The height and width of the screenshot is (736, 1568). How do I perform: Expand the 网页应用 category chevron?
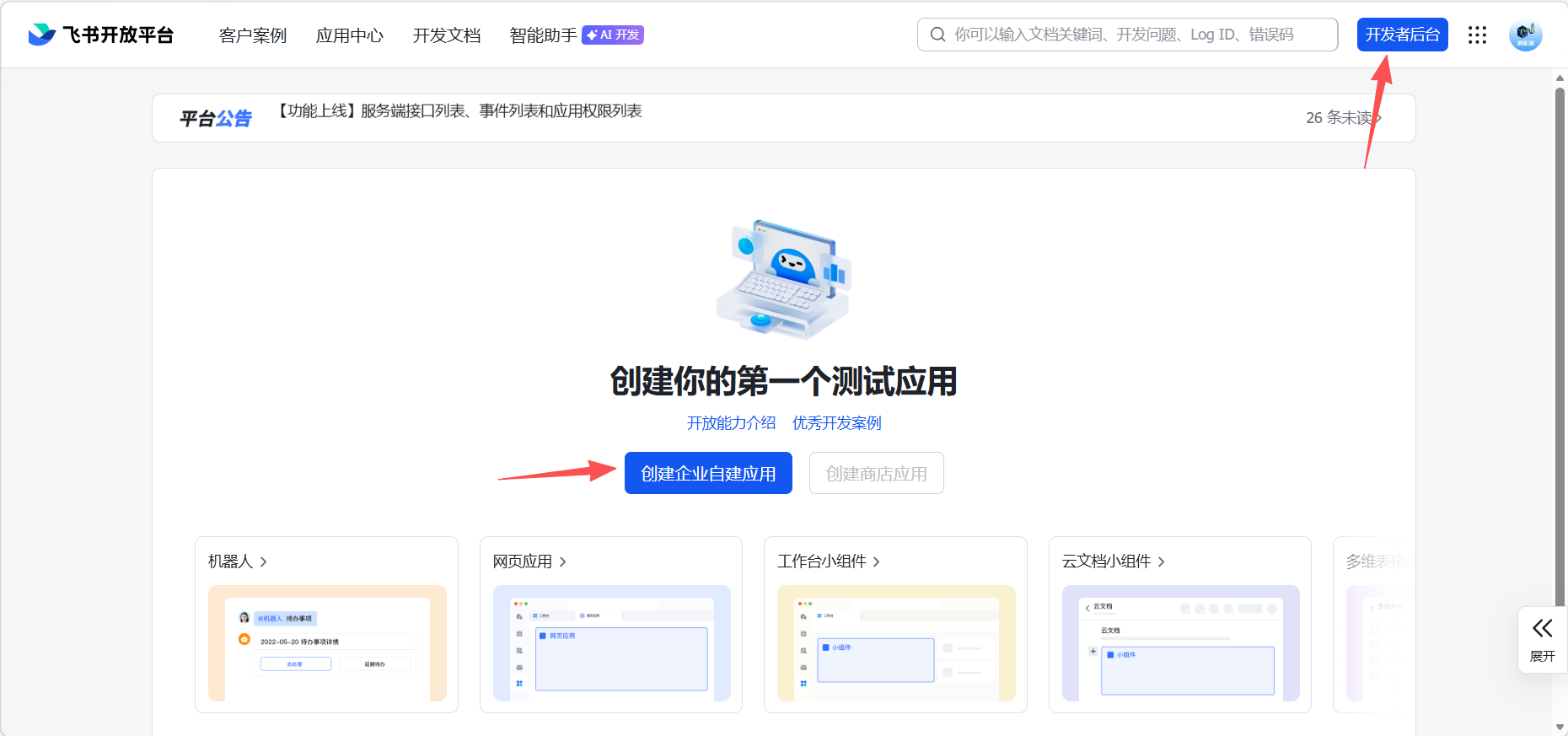[563, 561]
